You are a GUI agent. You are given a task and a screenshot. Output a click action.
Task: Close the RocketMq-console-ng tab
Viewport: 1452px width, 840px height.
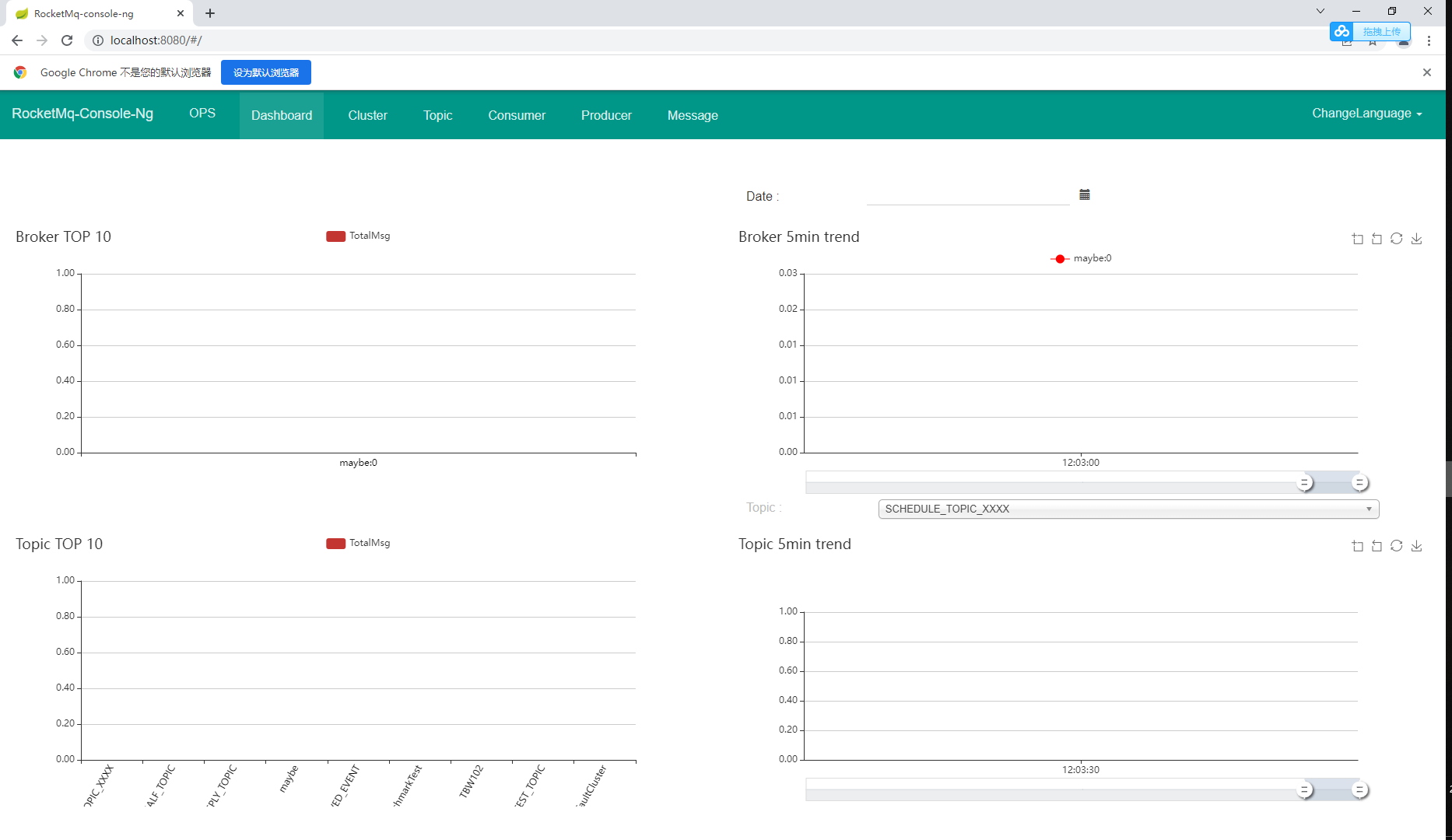181,13
